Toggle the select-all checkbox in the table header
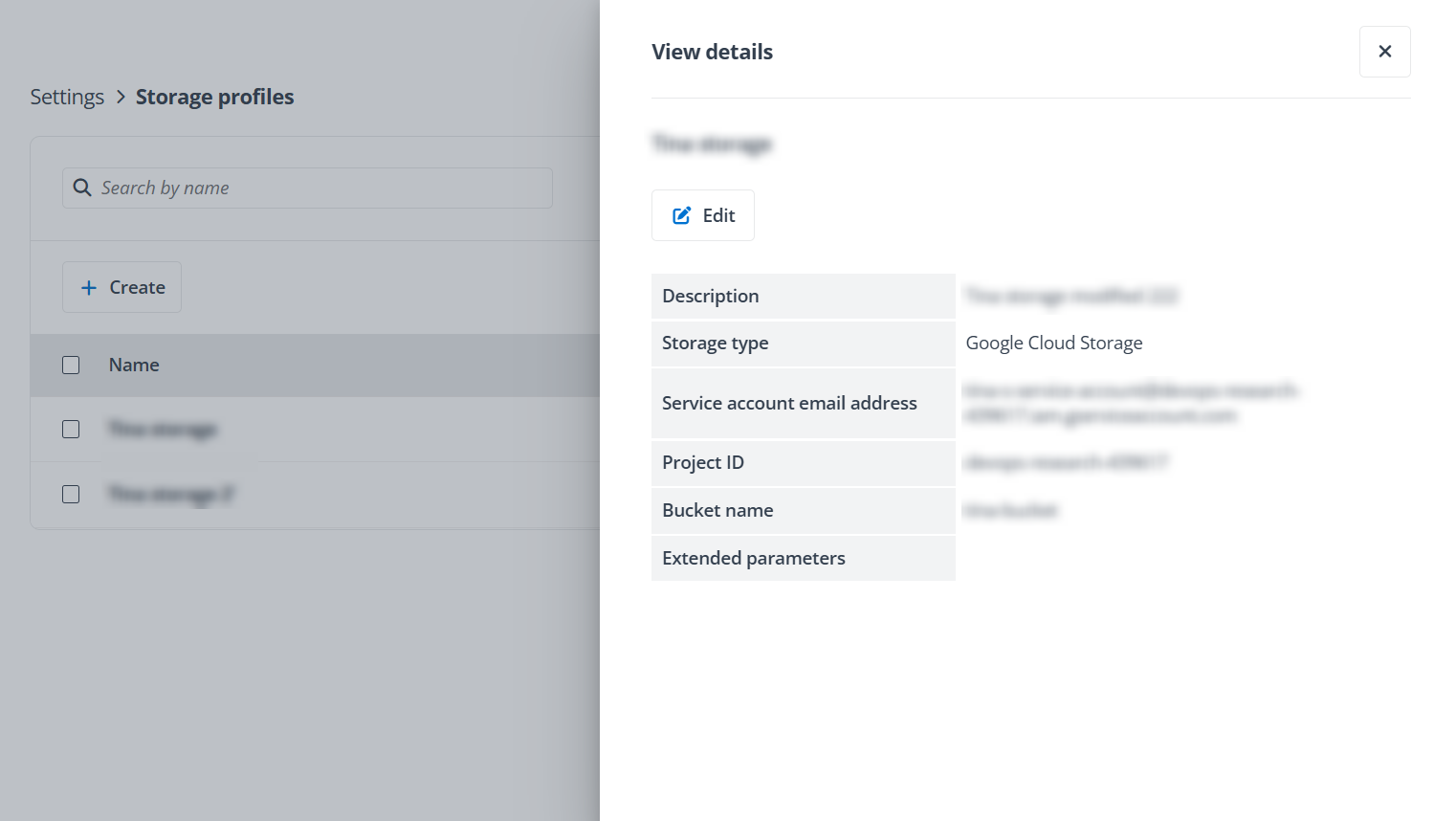The height and width of the screenshot is (821, 1456). pos(71,365)
